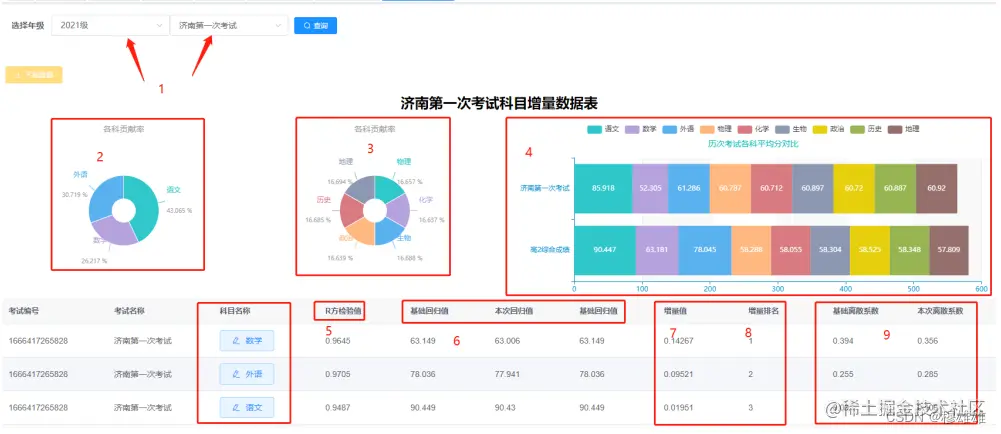This screenshot has width=1001, height=434.
Task: Click the 0.9487 R-square cell
Action: [338, 407]
